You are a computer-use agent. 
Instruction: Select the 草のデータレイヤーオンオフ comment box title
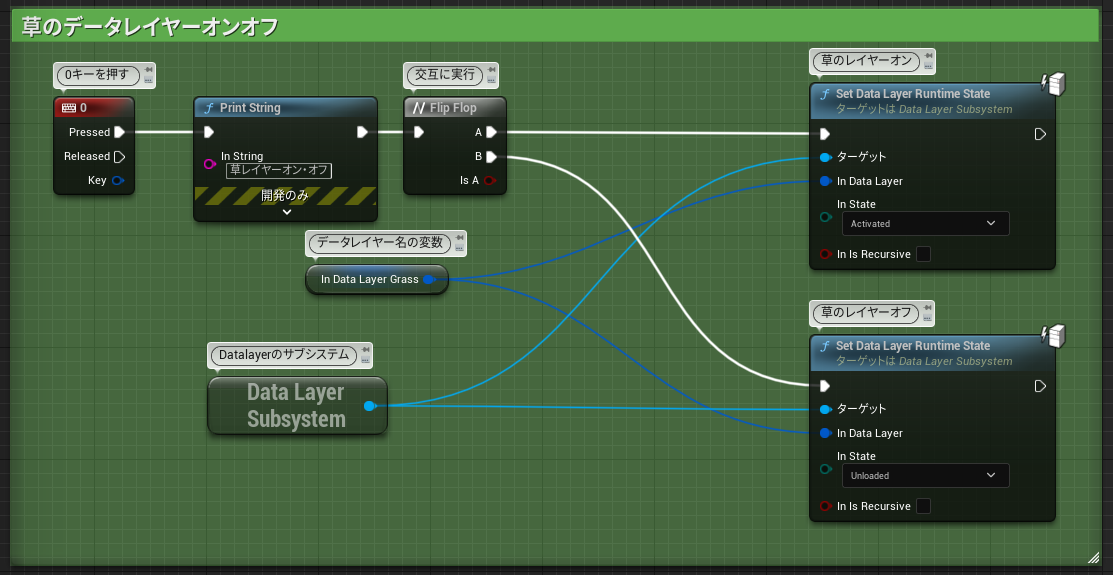tap(150, 27)
